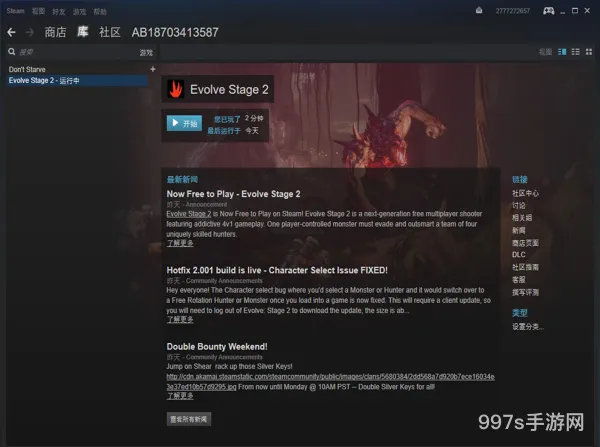This screenshot has height=447, width=600.
Task: Open the 游戏 library filter dropdown
Action: click(146, 52)
